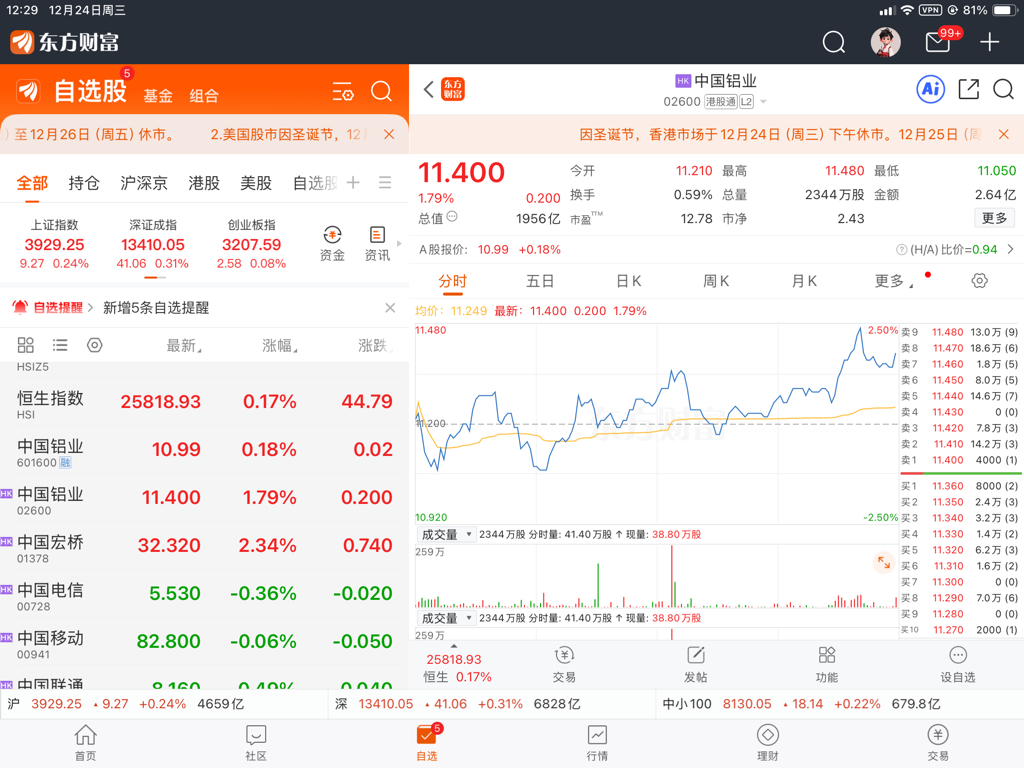Open 上证指数 3929.25 index card
This screenshot has height=768, width=1024.
55,244
